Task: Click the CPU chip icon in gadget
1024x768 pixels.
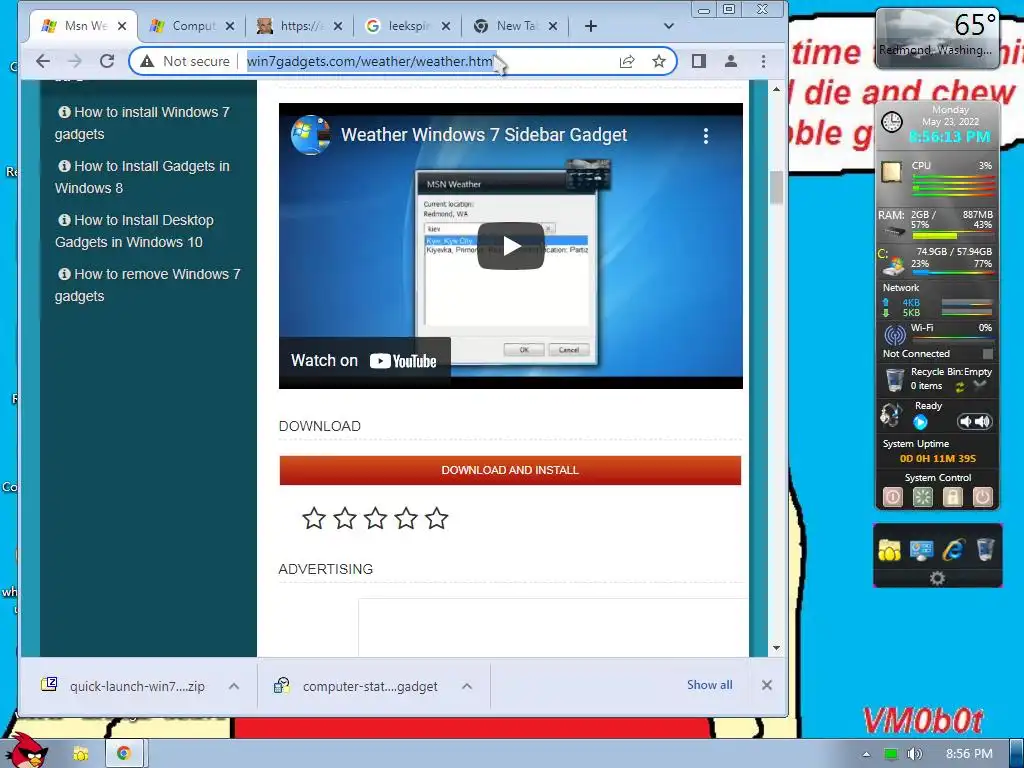Action: click(891, 172)
